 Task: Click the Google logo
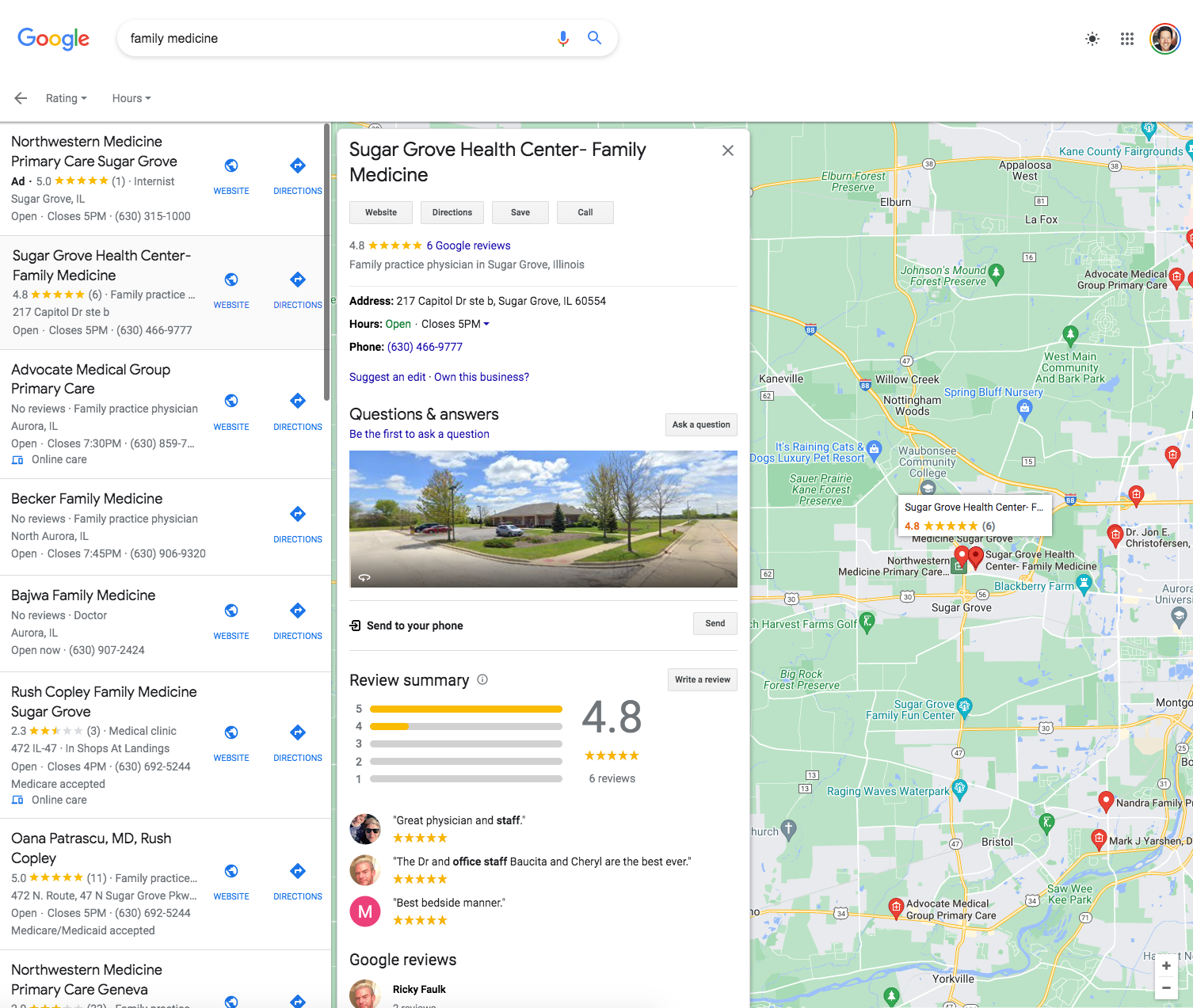[x=53, y=38]
